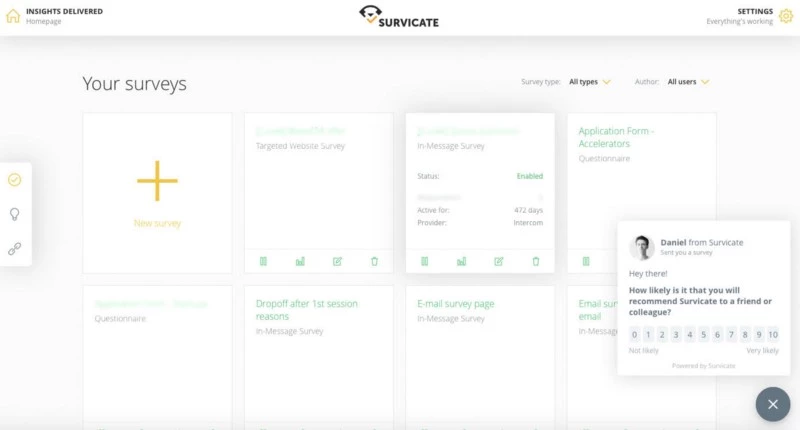800x430 pixels.
Task: Click the bar chart icon on In-Message Survey card
Action: pyautogui.click(x=461, y=261)
